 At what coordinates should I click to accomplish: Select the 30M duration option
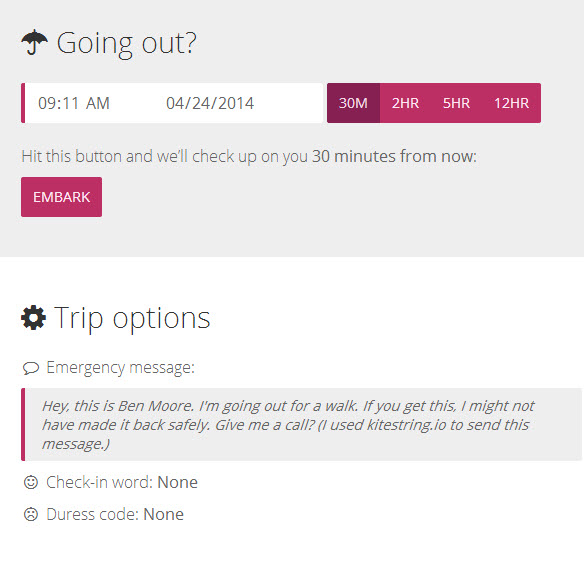(x=353, y=103)
